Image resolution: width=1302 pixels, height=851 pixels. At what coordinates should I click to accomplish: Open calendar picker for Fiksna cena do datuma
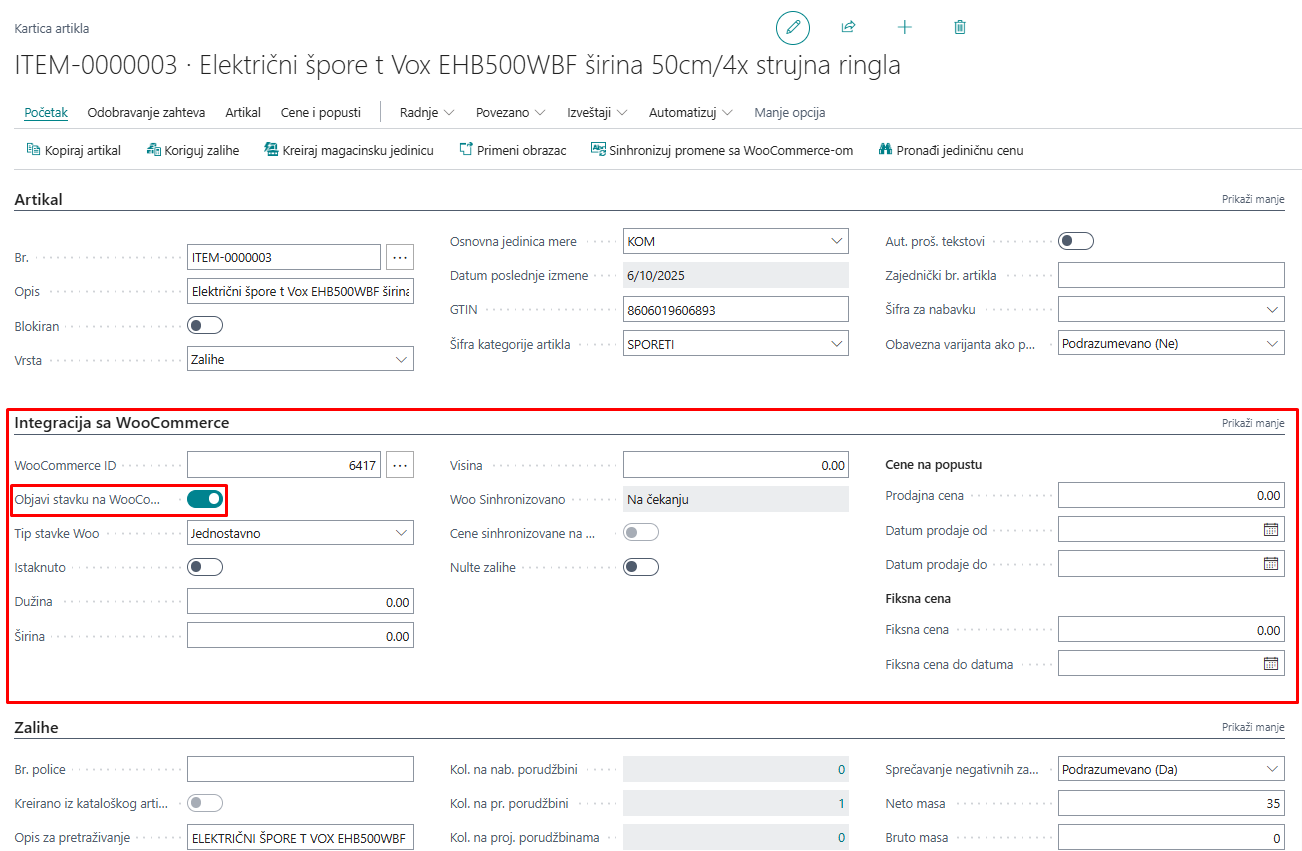(x=1271, y=663)
